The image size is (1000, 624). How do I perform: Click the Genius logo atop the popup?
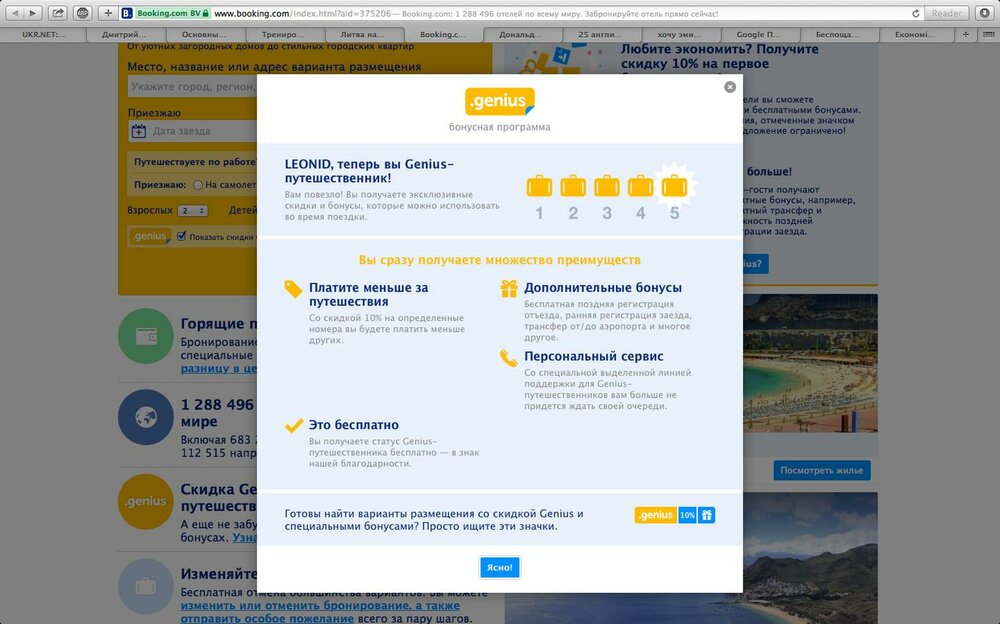point(499,102)
